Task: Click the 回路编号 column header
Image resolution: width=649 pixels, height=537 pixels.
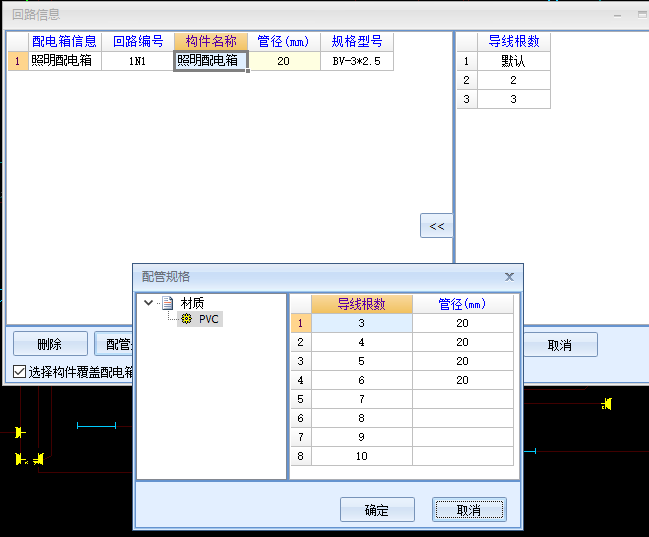Action: 138,41
